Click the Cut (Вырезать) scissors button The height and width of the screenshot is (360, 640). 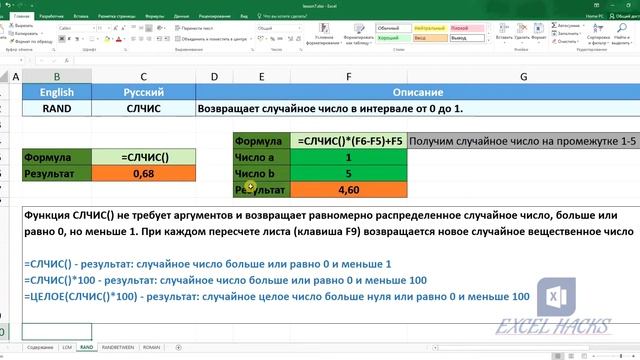click(21, 25)
